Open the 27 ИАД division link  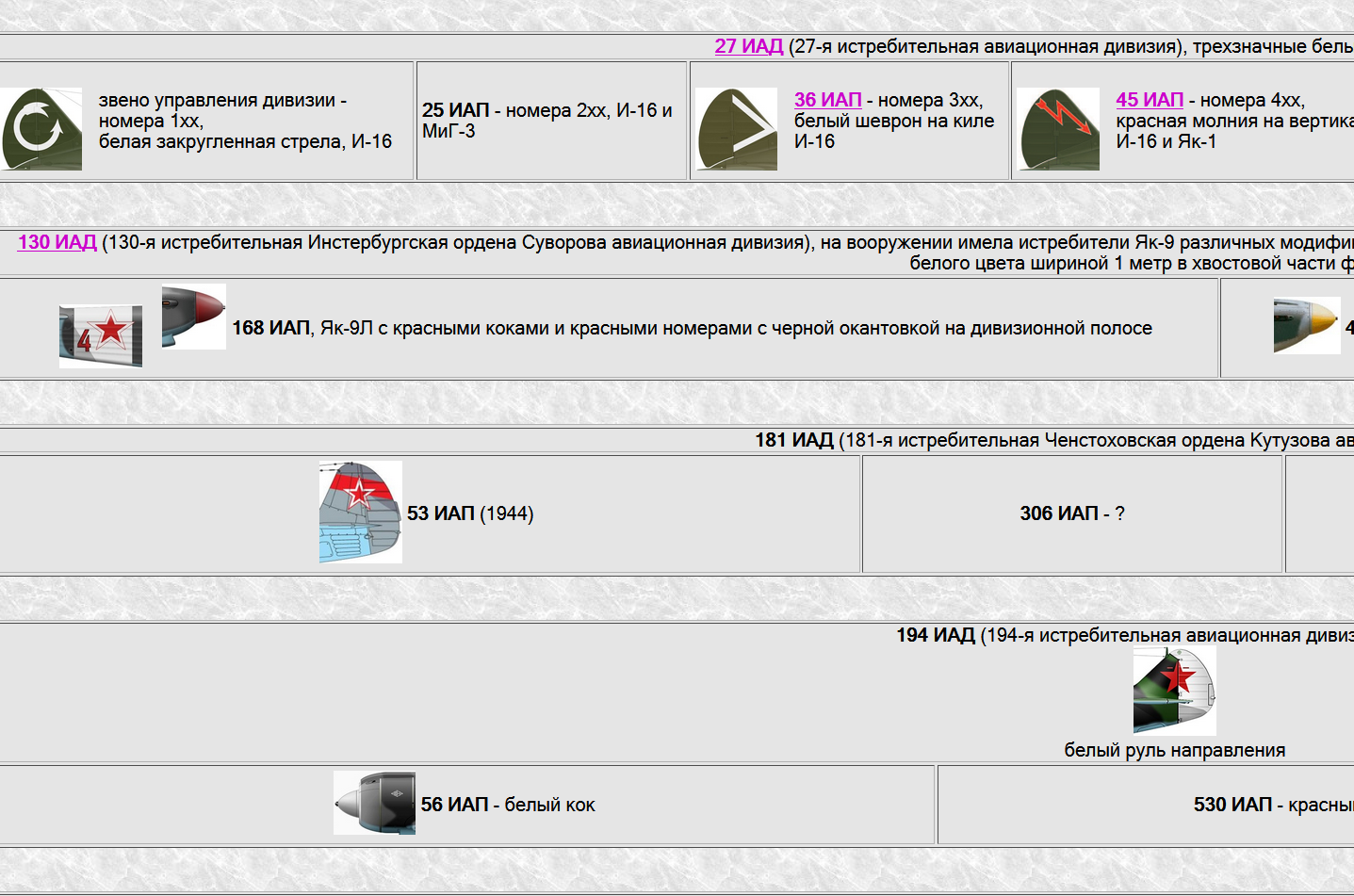[748, 46]
